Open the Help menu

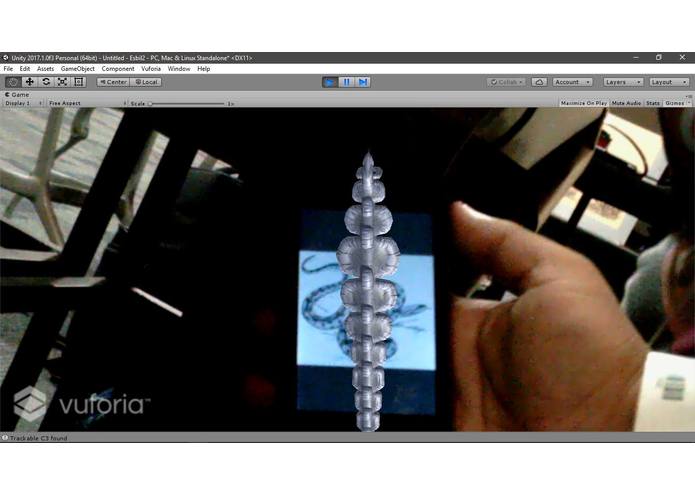[x=203, y=69]
